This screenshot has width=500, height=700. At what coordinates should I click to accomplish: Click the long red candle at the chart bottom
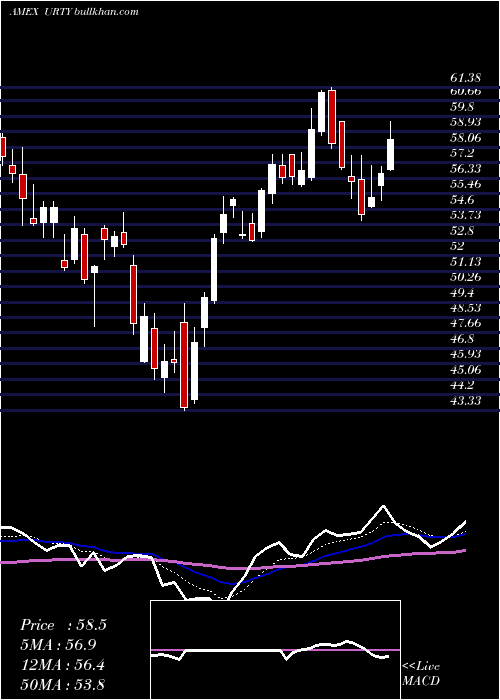tap(184, 365)
